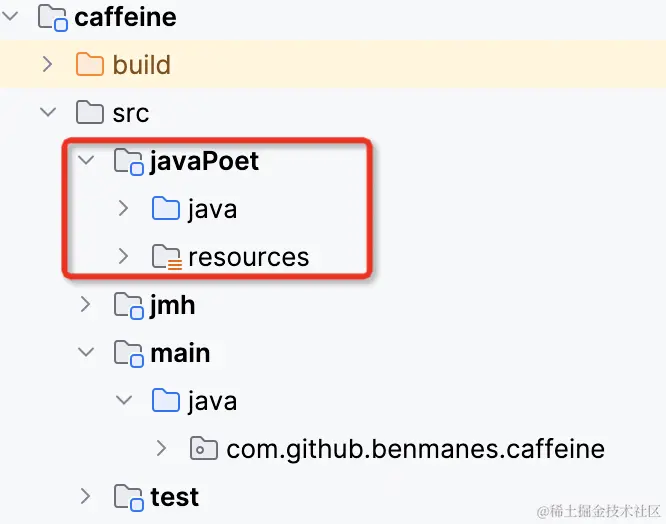Collapse the caffeine root node

(x=10, y=17)
